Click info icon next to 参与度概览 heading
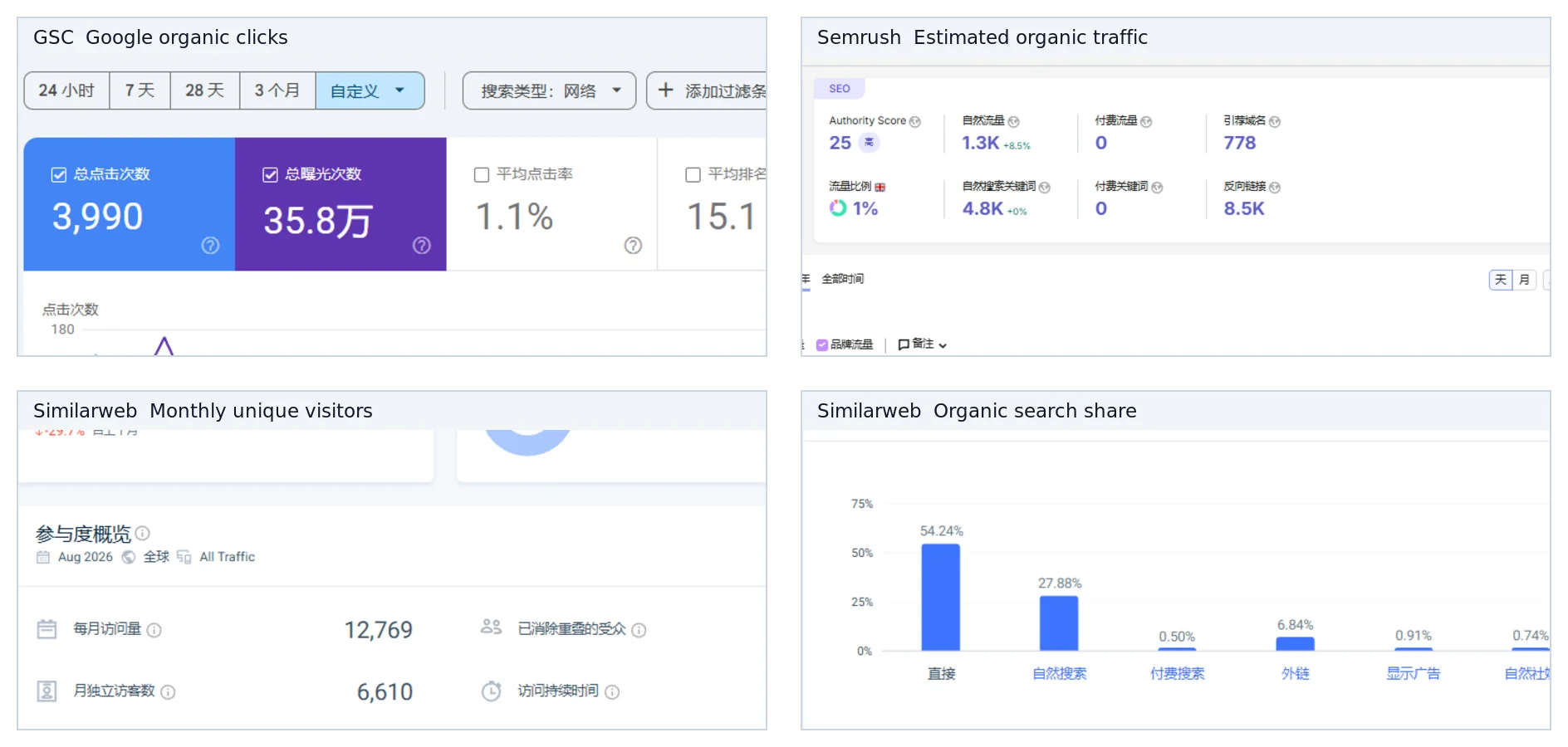Viewport: 1568px width, 747px height. point(142,533)
